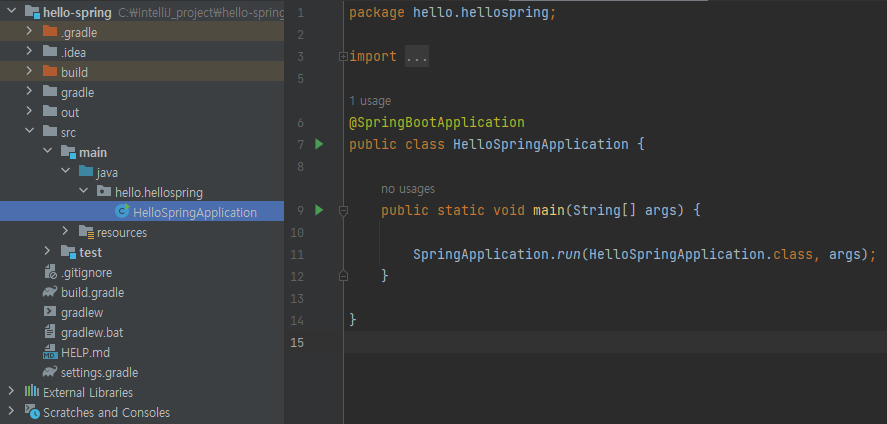The height and width of the screenshot is (424, 887).
Task: Click the .idea folder icon
Action: (x=50, y=52)
